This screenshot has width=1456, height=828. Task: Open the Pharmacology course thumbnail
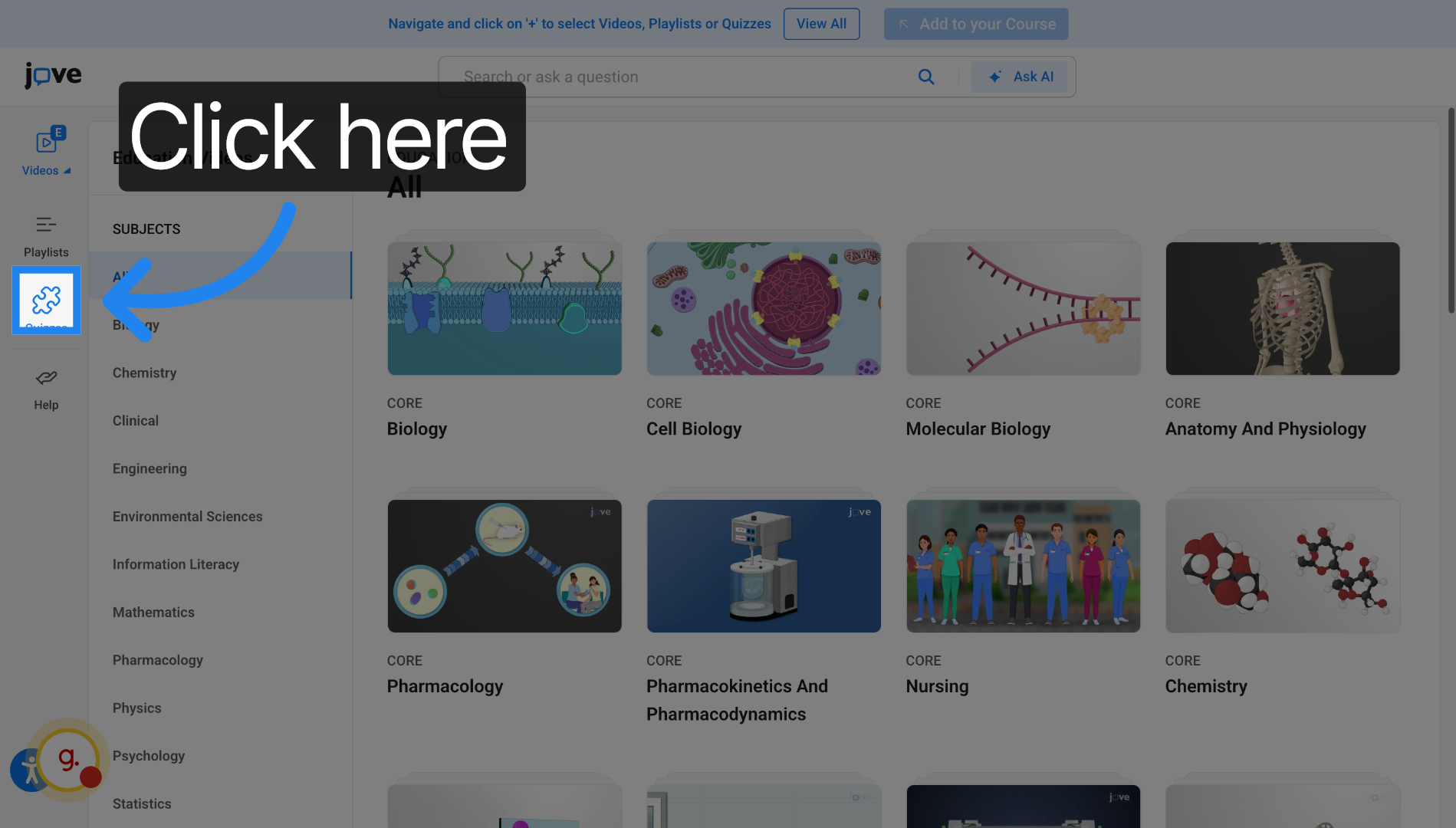pos(505,566)
